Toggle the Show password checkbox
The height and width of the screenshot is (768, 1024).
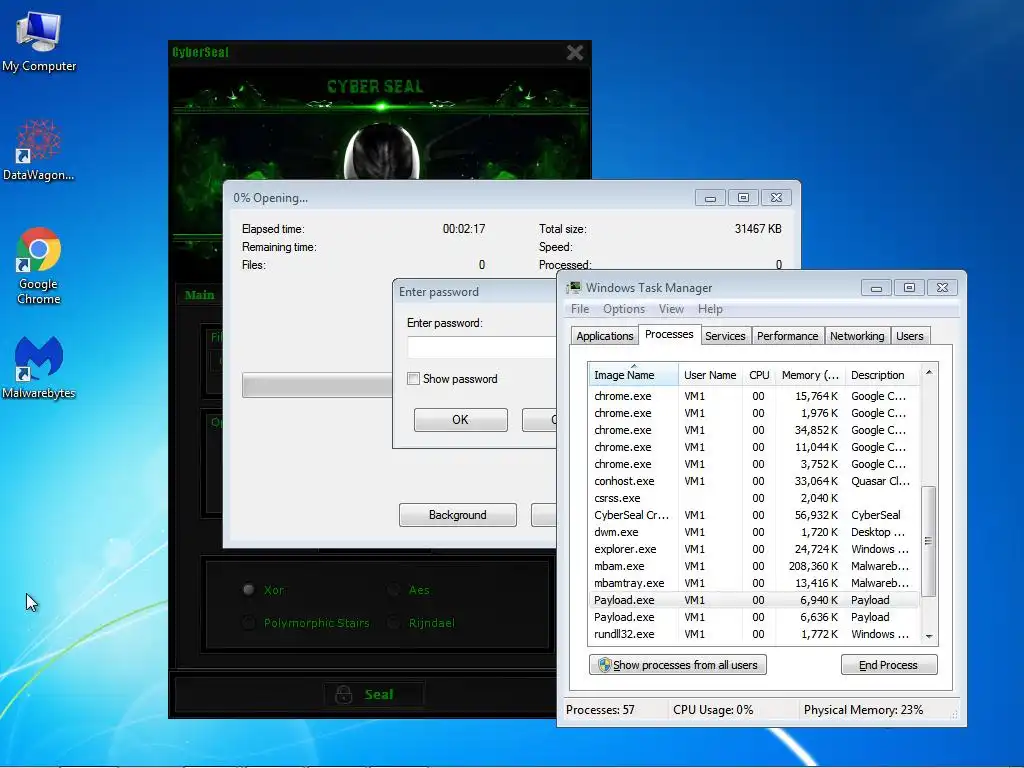(413, 379)
